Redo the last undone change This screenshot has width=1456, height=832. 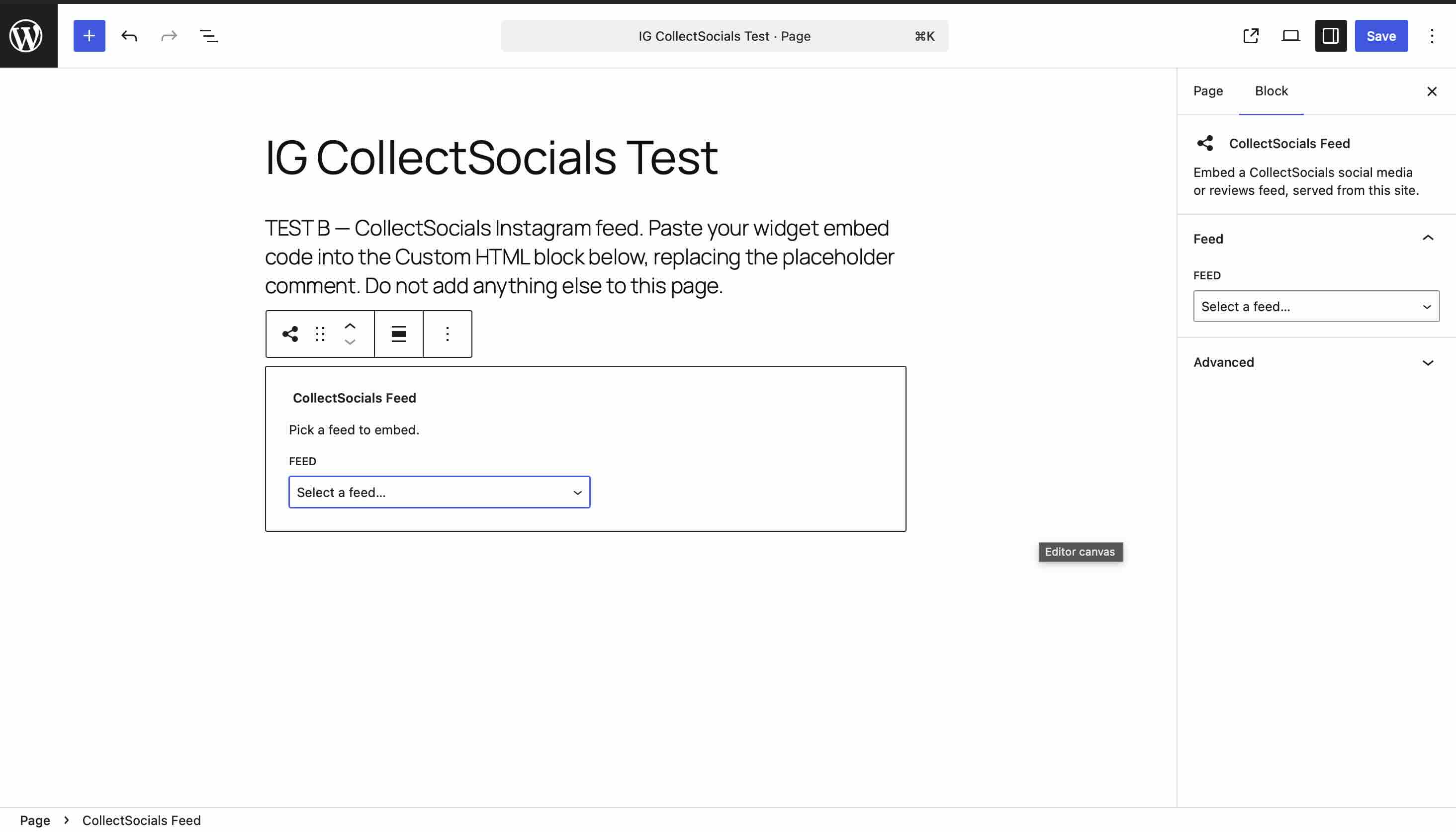[x=169, y=35]
